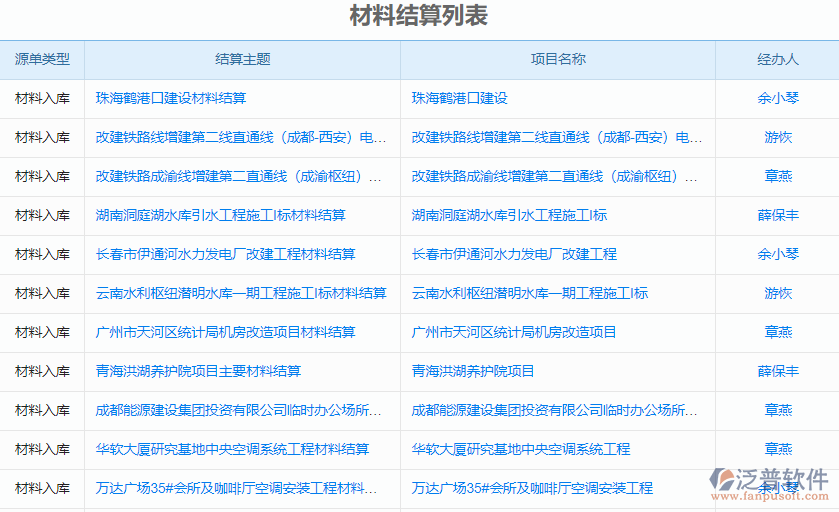The height and width of the screenshot is (512, 839).
Task: Open 湖南洞庭湖水库引水工程施工I标材料结算
Action: tap(220, 216)
